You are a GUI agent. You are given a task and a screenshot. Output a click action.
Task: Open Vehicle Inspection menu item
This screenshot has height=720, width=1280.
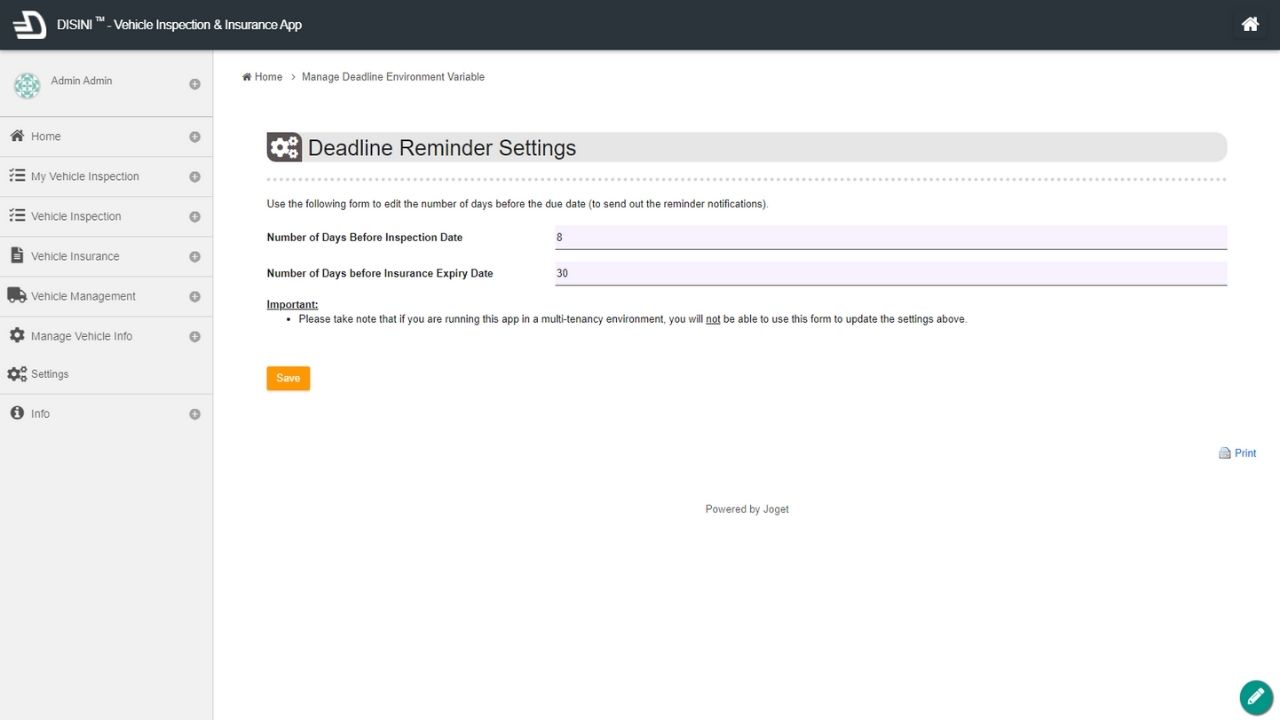(x=76, y=217)
